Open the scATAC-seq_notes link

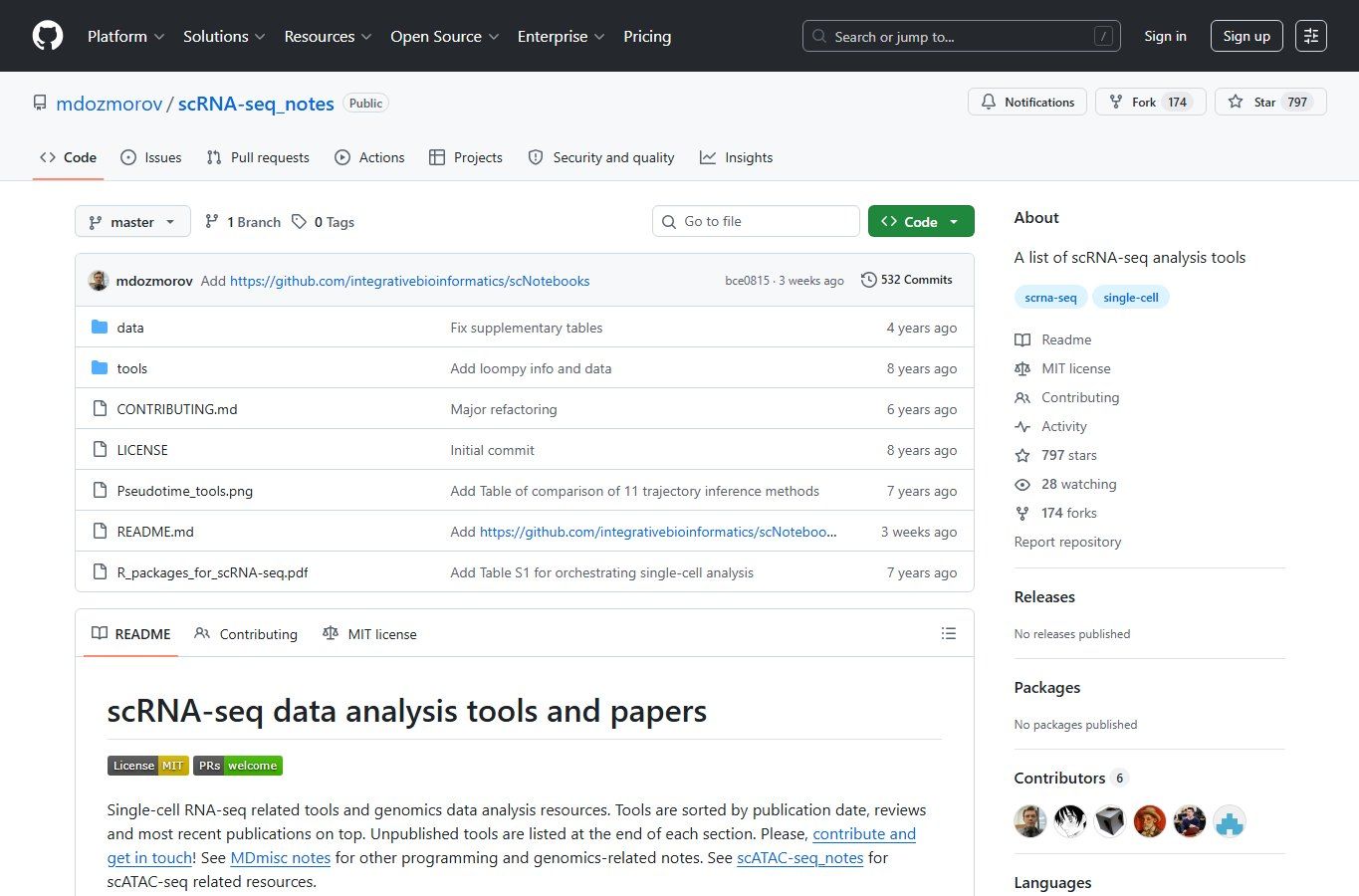click(x=799, y=857)
